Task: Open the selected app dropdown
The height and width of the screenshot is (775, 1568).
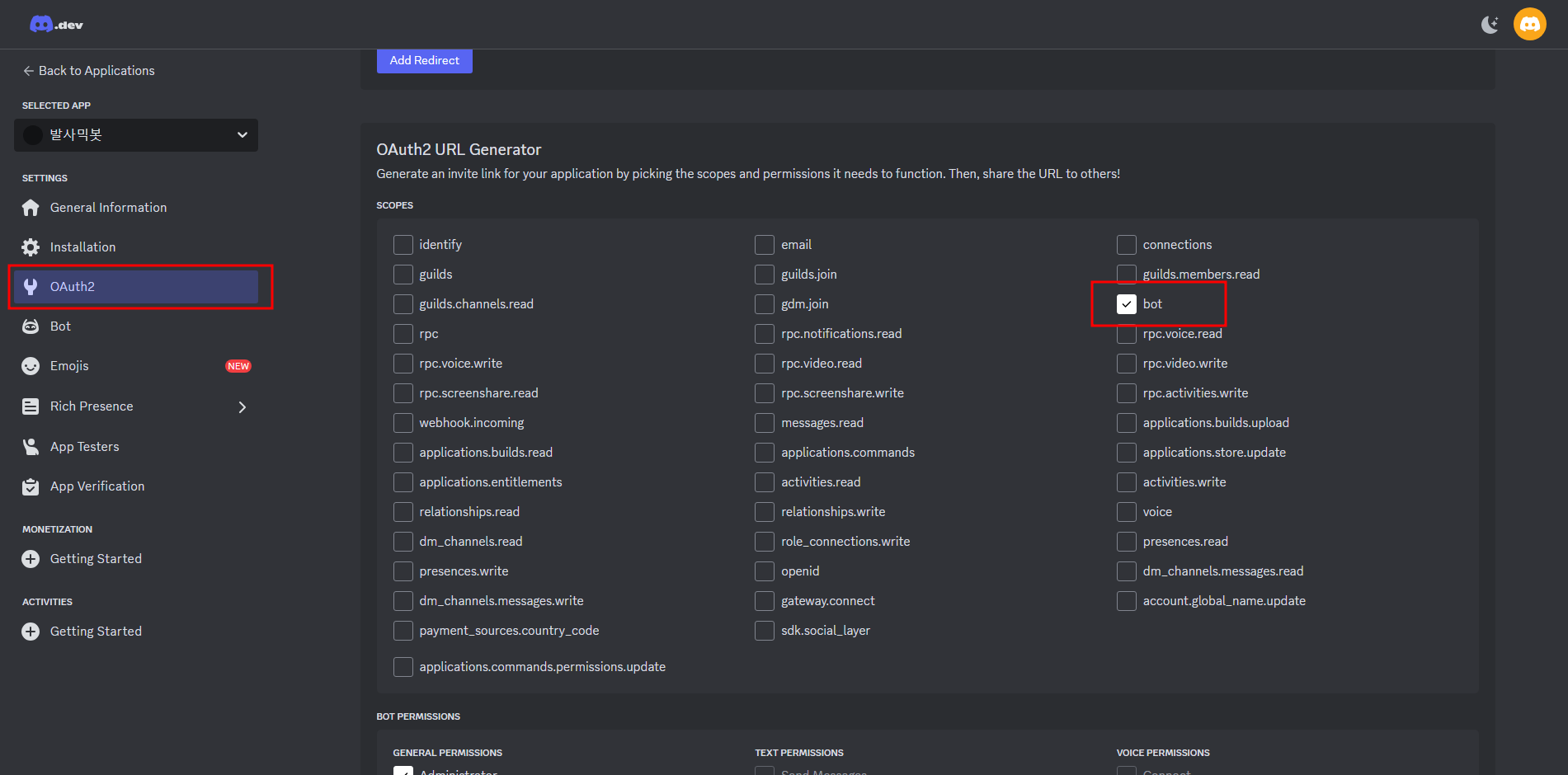Action: pos(136,135)
